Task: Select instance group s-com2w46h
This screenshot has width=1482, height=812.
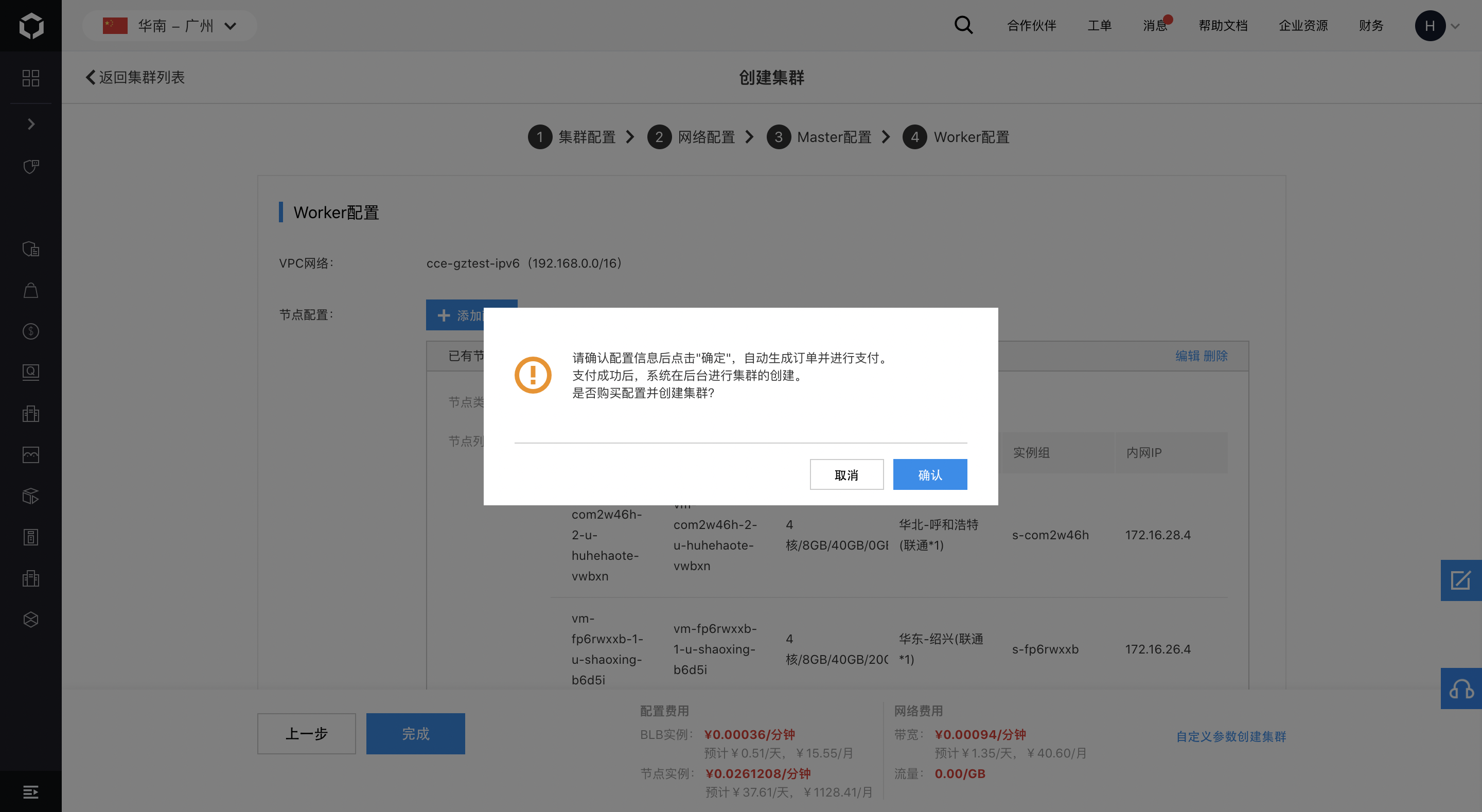Action: pyautogui.click(x=1050, y=535)
